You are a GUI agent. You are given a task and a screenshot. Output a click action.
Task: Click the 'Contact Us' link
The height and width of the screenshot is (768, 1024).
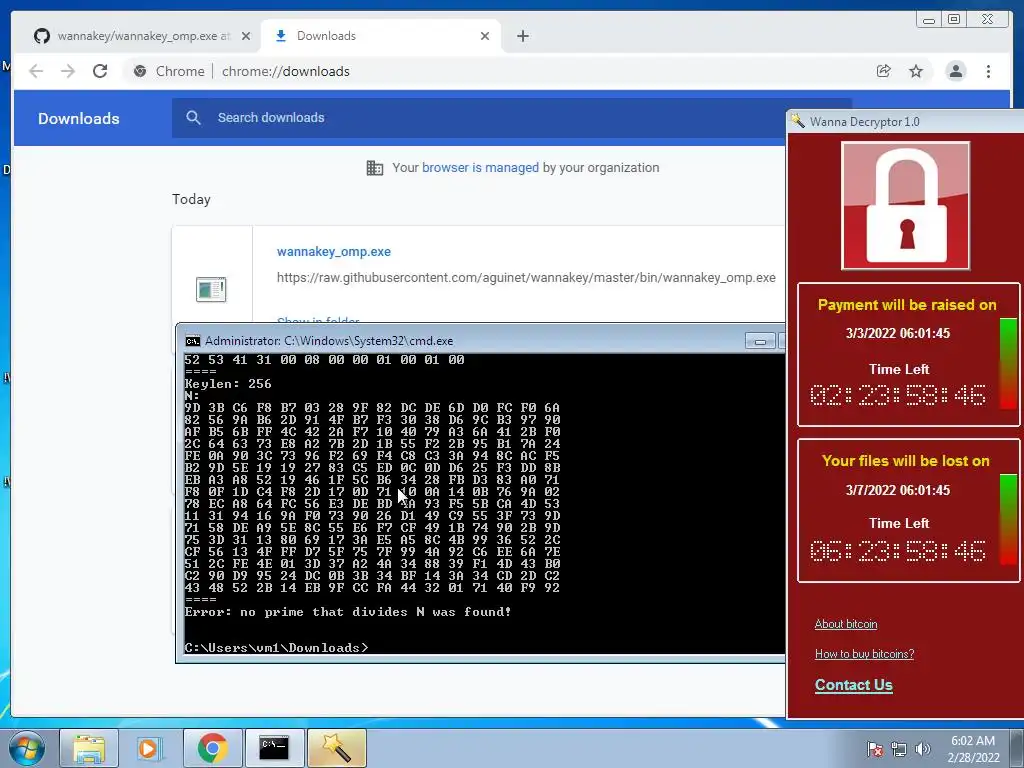(854, 685)
